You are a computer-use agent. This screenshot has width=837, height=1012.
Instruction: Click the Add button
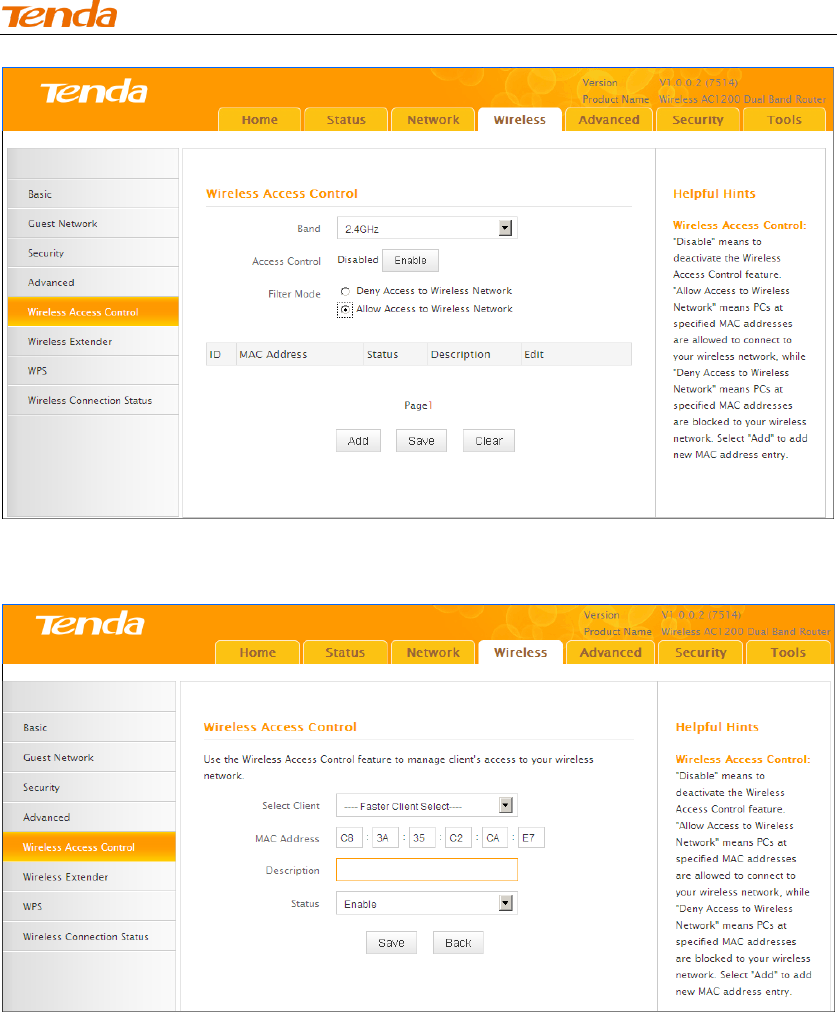(x=358, y=441)
